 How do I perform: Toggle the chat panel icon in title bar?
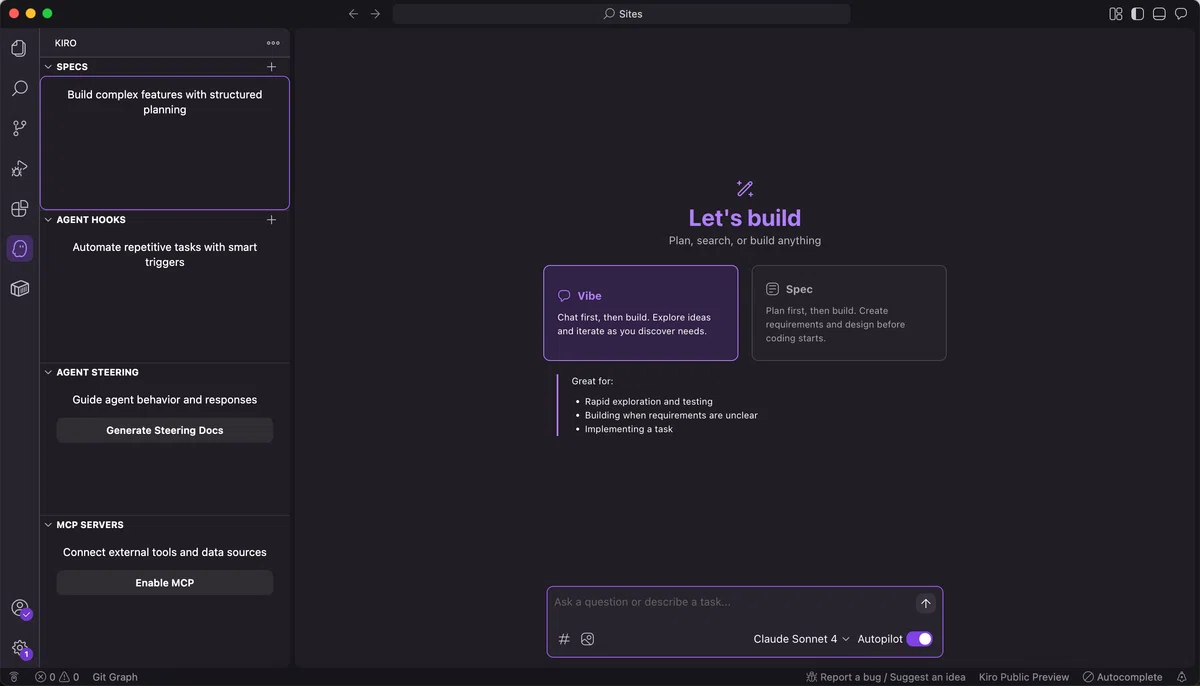point(1181,14)
